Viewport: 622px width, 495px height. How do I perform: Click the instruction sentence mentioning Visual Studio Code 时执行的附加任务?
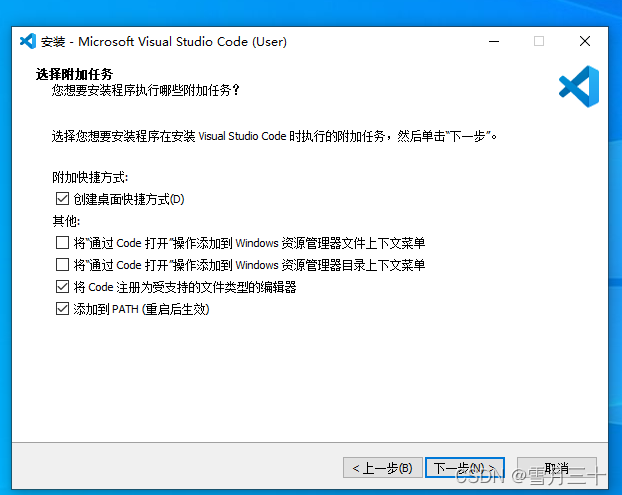(x=274, y=136)
